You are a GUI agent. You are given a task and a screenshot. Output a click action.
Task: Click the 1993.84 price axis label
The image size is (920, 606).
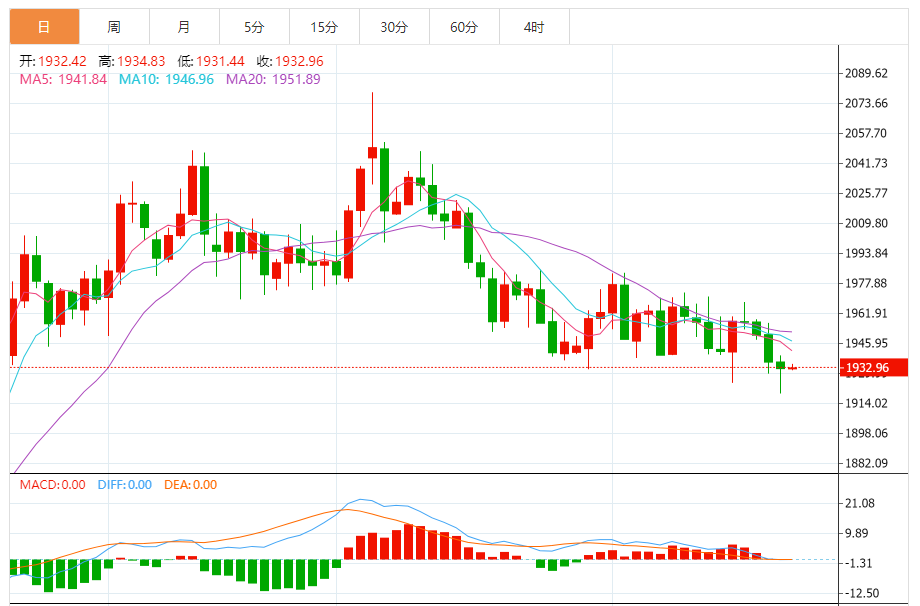point(866,253)
